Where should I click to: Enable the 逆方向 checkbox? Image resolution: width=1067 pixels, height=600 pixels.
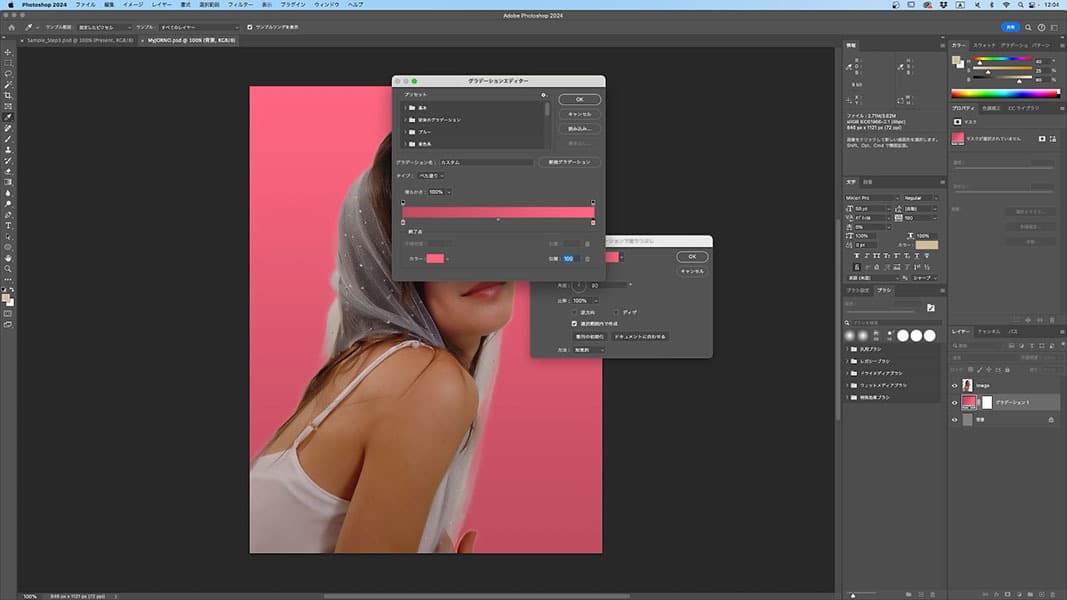pos(574,312)
